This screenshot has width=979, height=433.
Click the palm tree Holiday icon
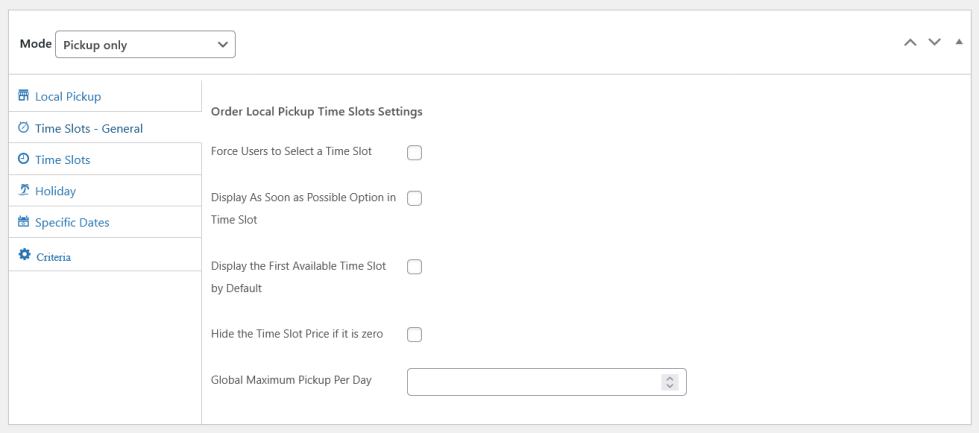[x=24, y=190]
